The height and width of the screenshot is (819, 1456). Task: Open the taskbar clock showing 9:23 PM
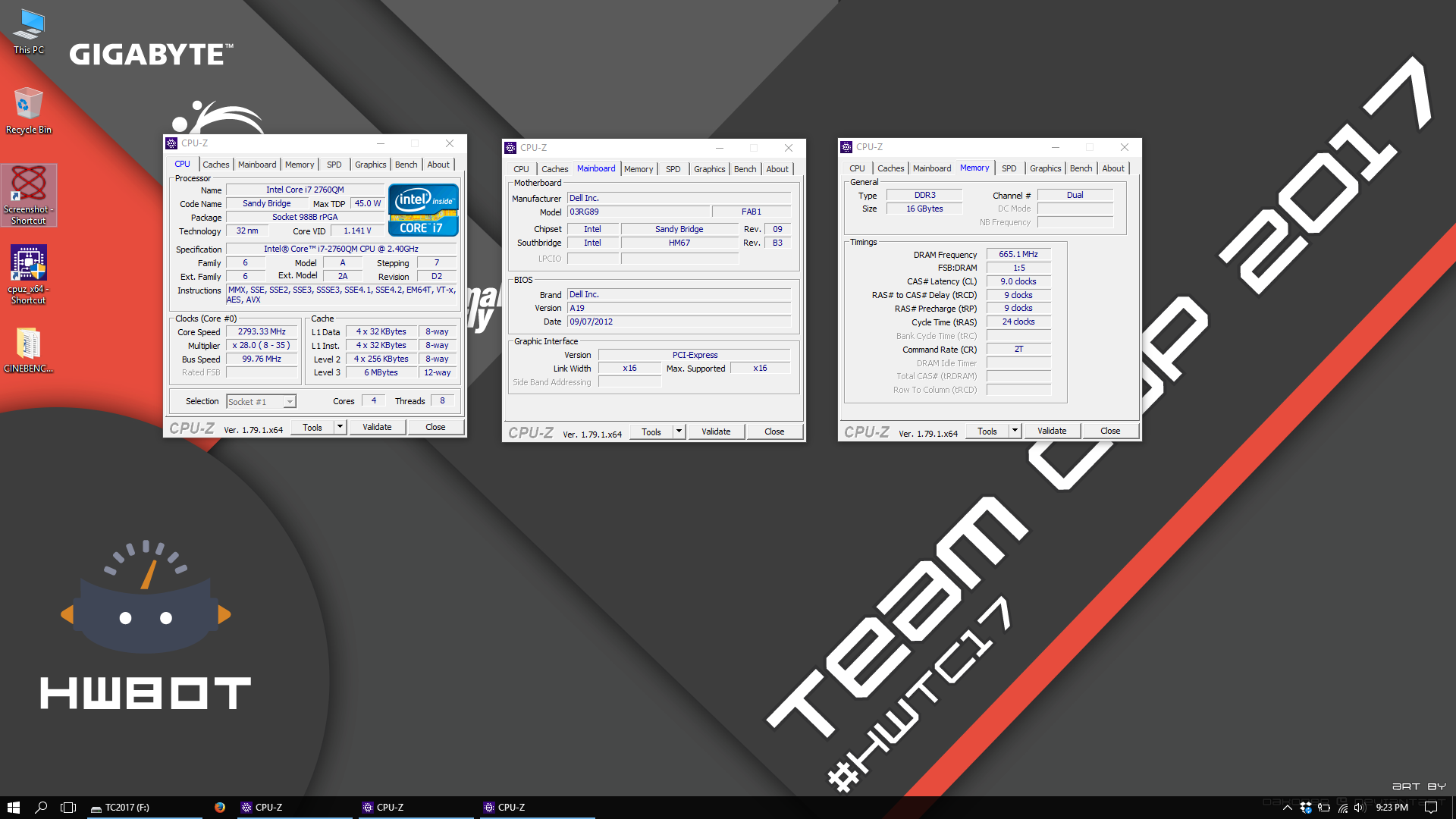coord(1392,808)
